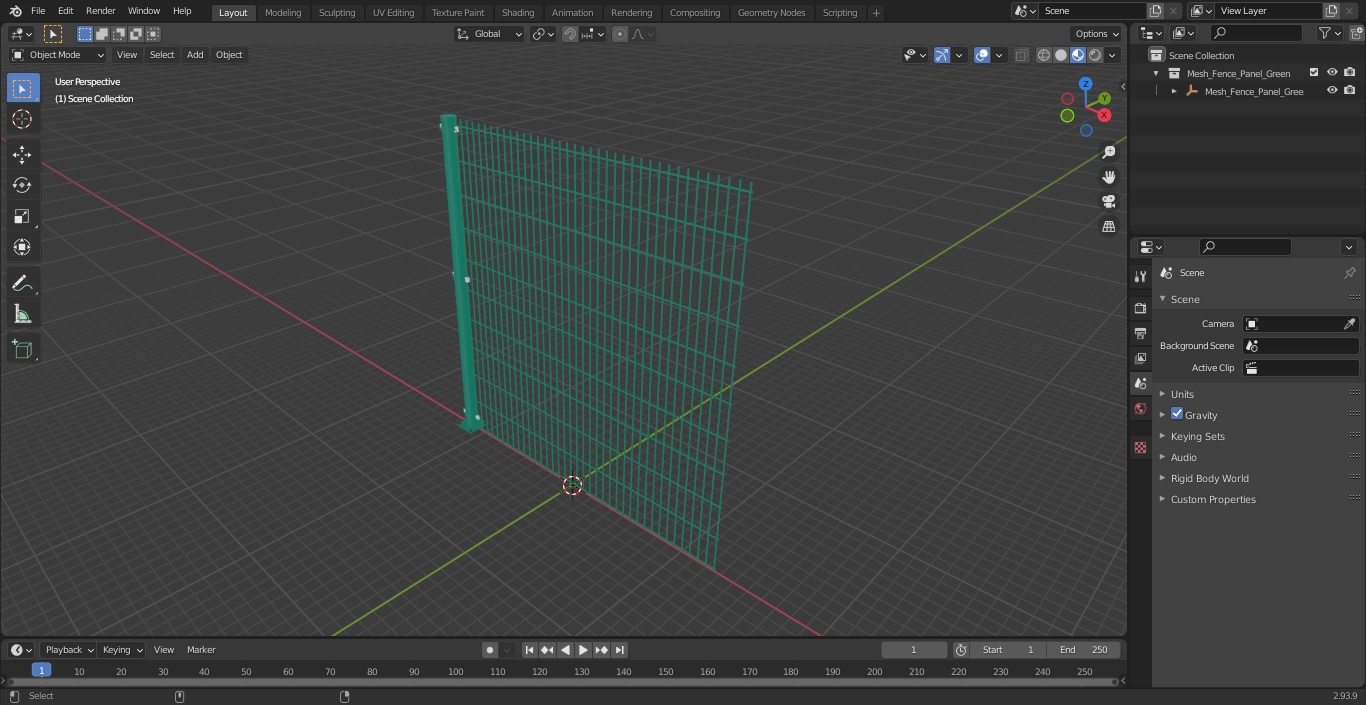This screenshot has height=705, width=1366.
Task: Disable render for Mesh_Fence_Panel_Green collection
Action: point(1350,73)
